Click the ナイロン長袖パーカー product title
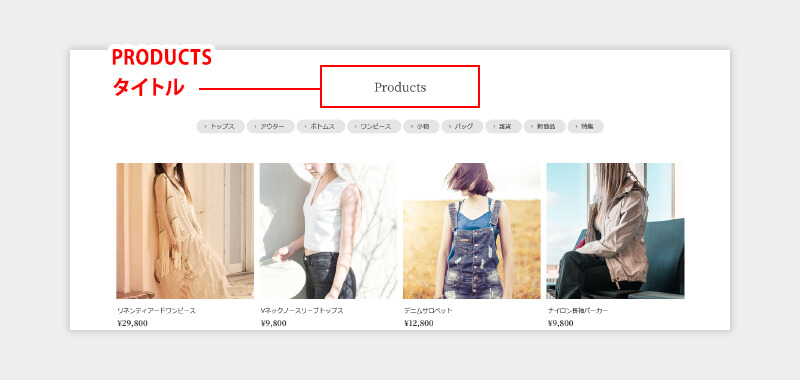Screen dimensions: 800x380 [x=578, y=311]
